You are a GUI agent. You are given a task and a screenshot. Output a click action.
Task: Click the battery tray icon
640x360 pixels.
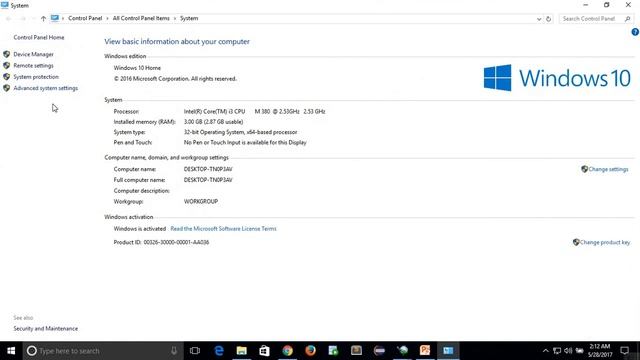pos(580,351)
